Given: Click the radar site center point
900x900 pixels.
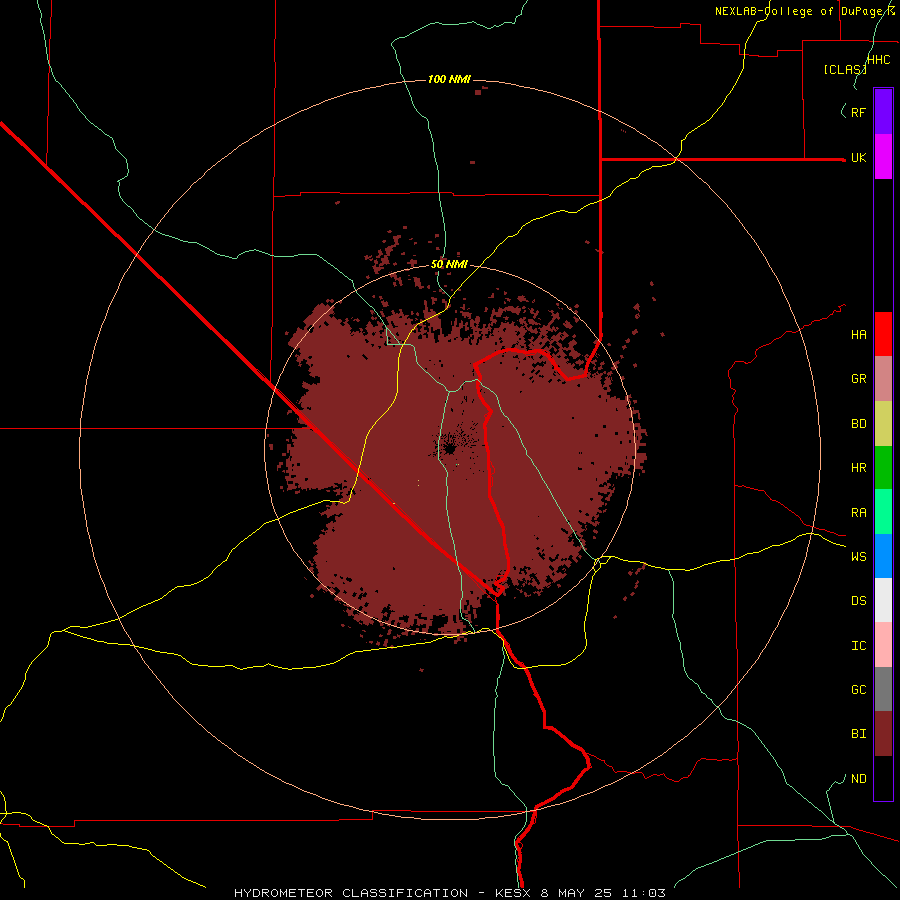Looking at the screenshot, I should [449, 449].
